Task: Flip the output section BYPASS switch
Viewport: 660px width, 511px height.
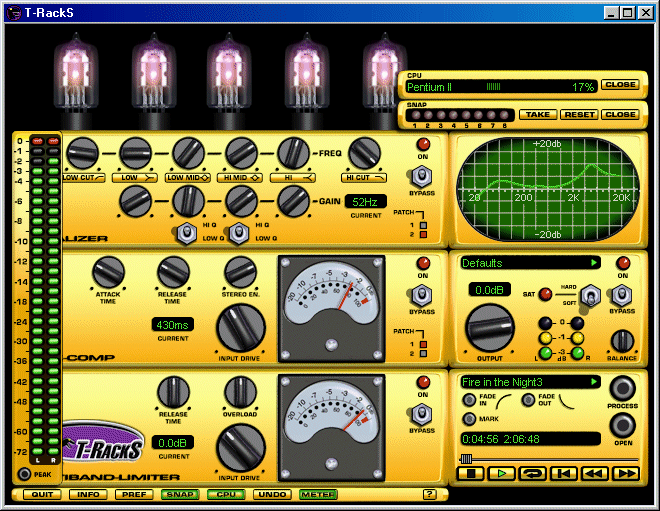Action: point(622,295)
